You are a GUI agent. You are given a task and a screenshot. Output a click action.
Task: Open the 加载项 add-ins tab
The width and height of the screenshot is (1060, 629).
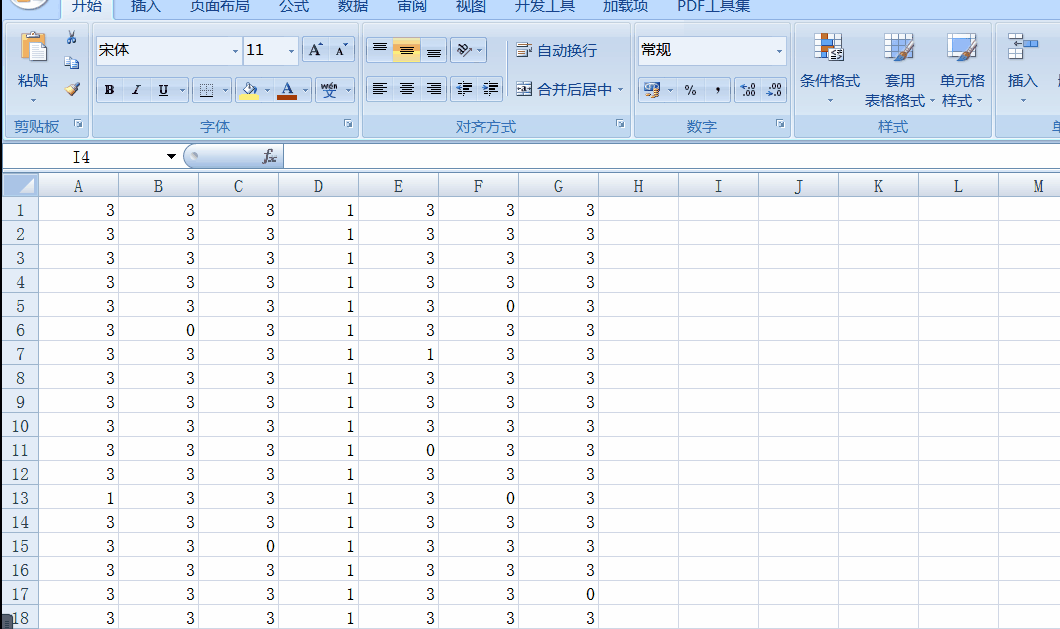625,7
